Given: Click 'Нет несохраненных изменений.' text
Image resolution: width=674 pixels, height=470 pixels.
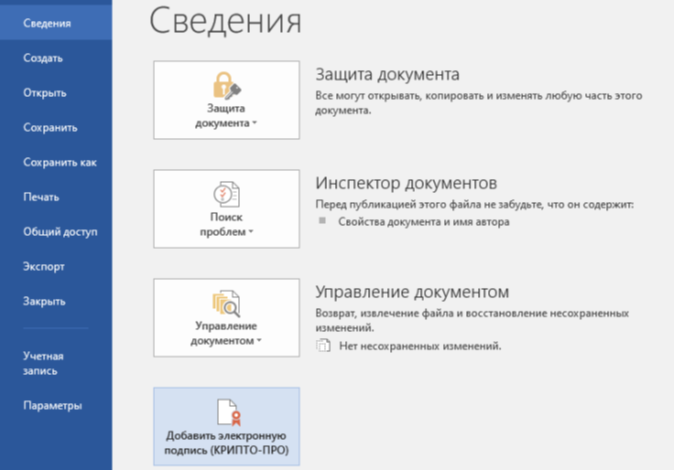Looking at the screenshot, I should (420, 346).
